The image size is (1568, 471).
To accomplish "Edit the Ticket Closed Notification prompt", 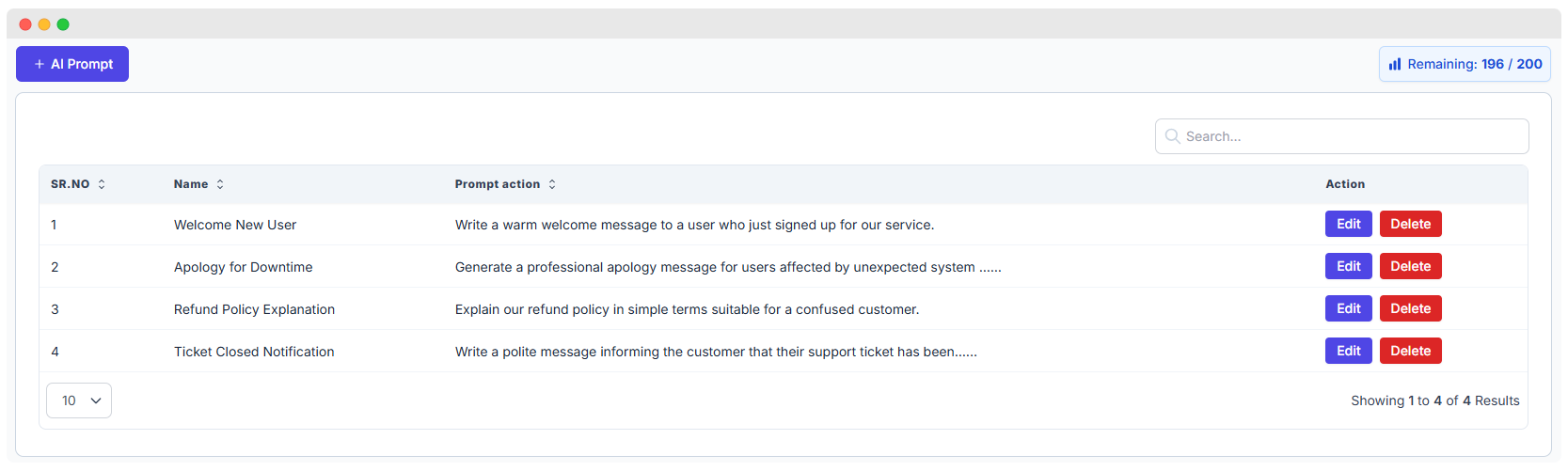I will 1348,351.
